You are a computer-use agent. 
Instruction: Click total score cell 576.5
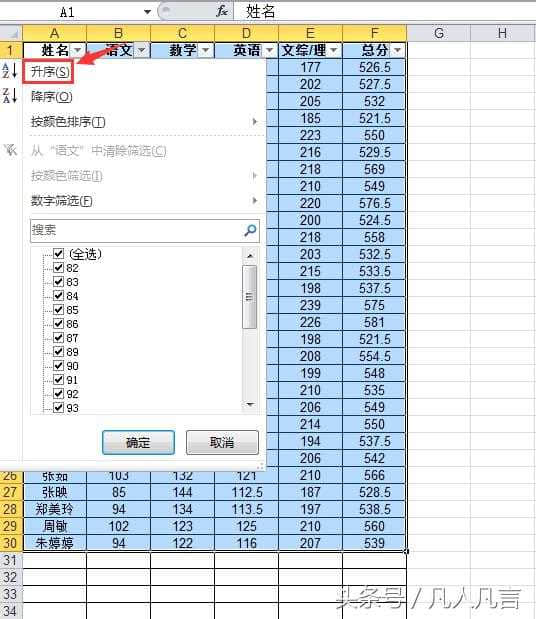pos(374,203)
